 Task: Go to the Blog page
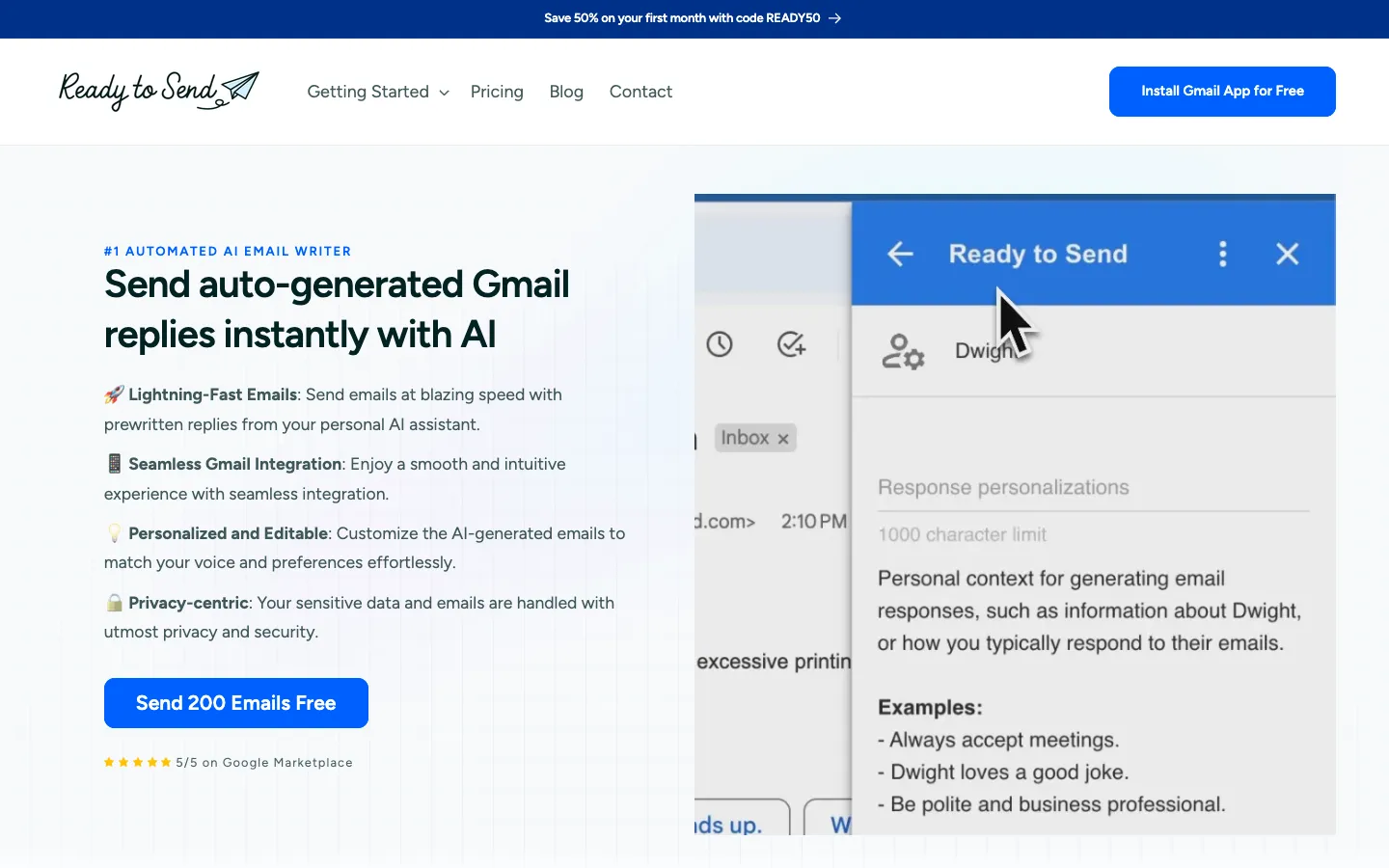click(x=566, y=92)
